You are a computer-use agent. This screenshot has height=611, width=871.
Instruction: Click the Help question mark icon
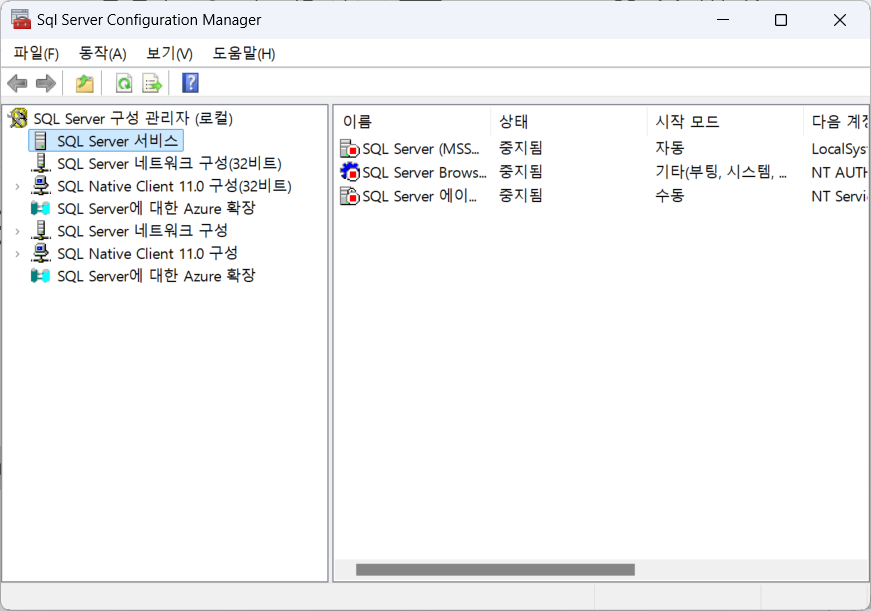pyautogui.click(x=190, y=83)
